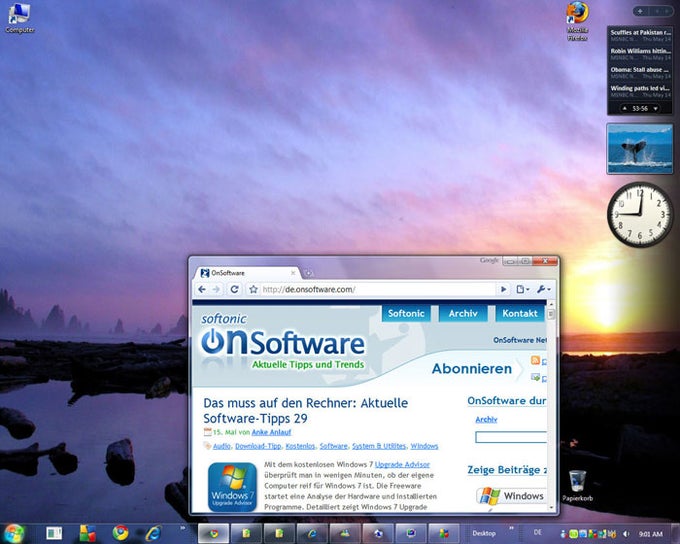Open the Windows Start orb
680x544 pixels.
[13, 533]
